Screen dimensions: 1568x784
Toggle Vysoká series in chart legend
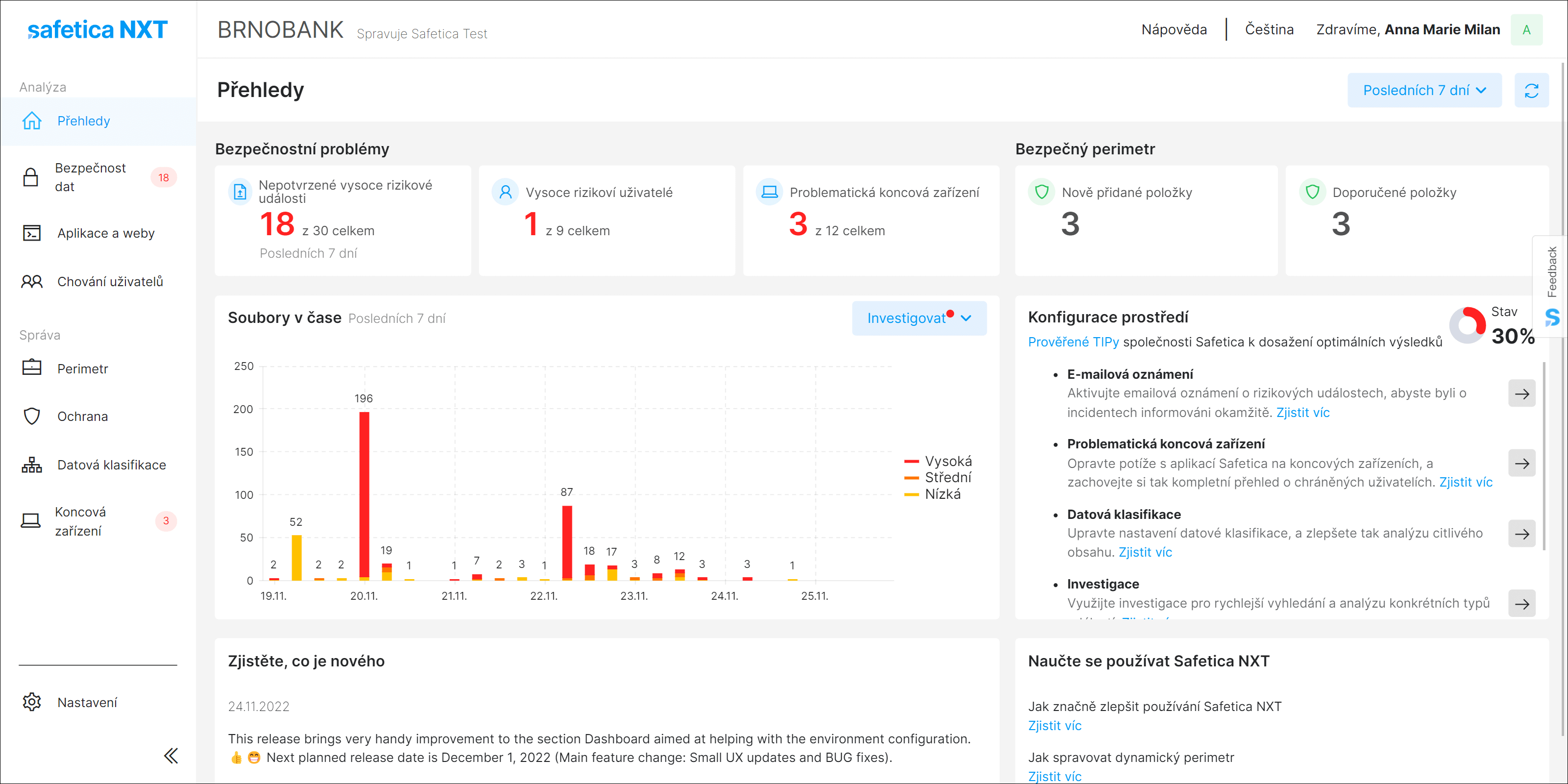point(938,461)
